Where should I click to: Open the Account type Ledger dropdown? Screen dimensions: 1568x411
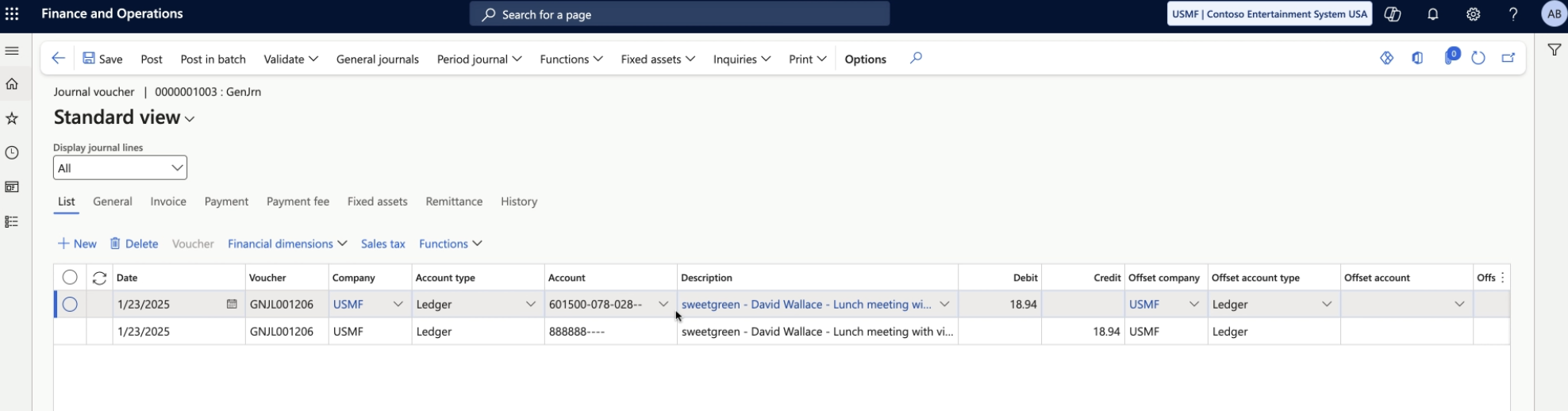[x=530, y=304]
